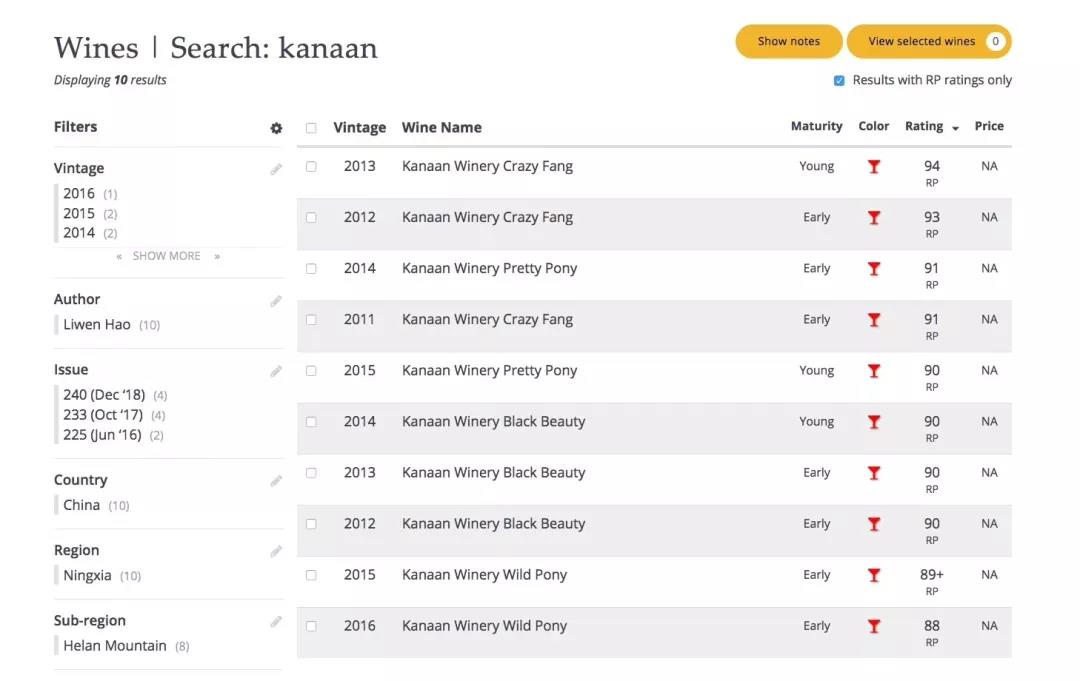Select checkbox for 2012 Kanaan Winery Crazy Fang
The width and height of the screenshot is (1080, 681).
311,218
